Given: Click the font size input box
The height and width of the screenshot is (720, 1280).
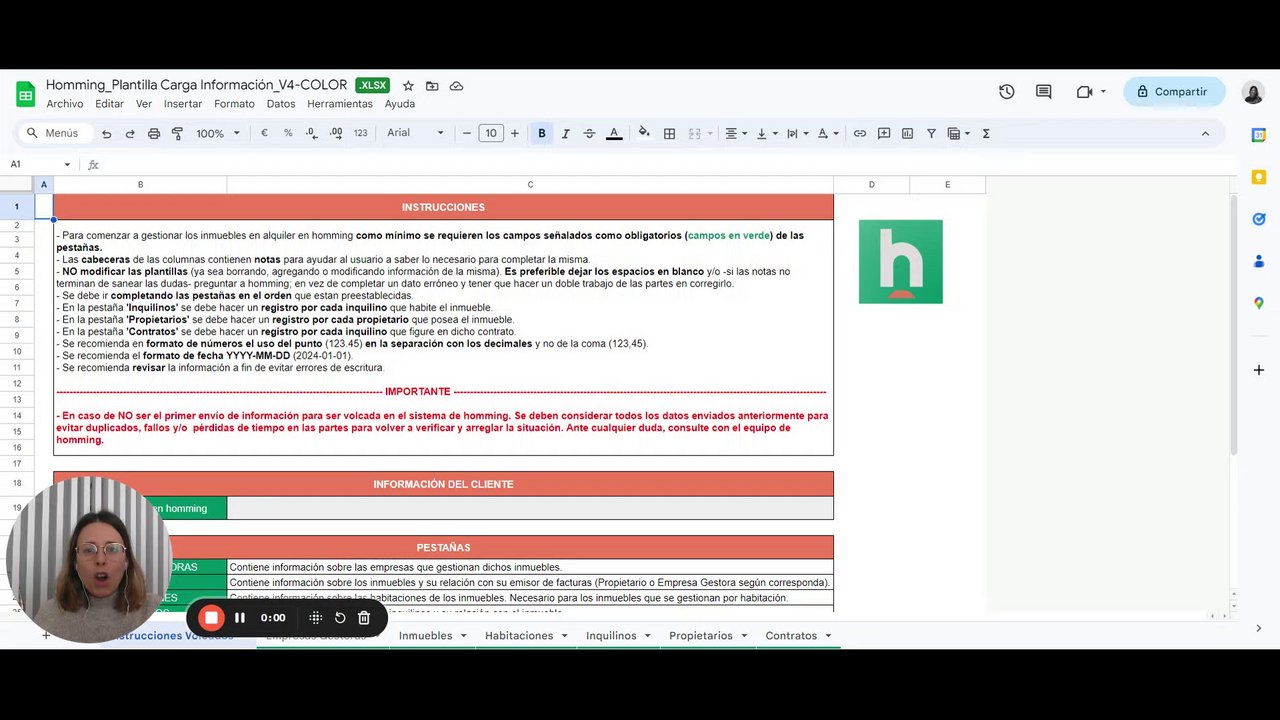Looking at the screenshot, I should click(491, 133).
